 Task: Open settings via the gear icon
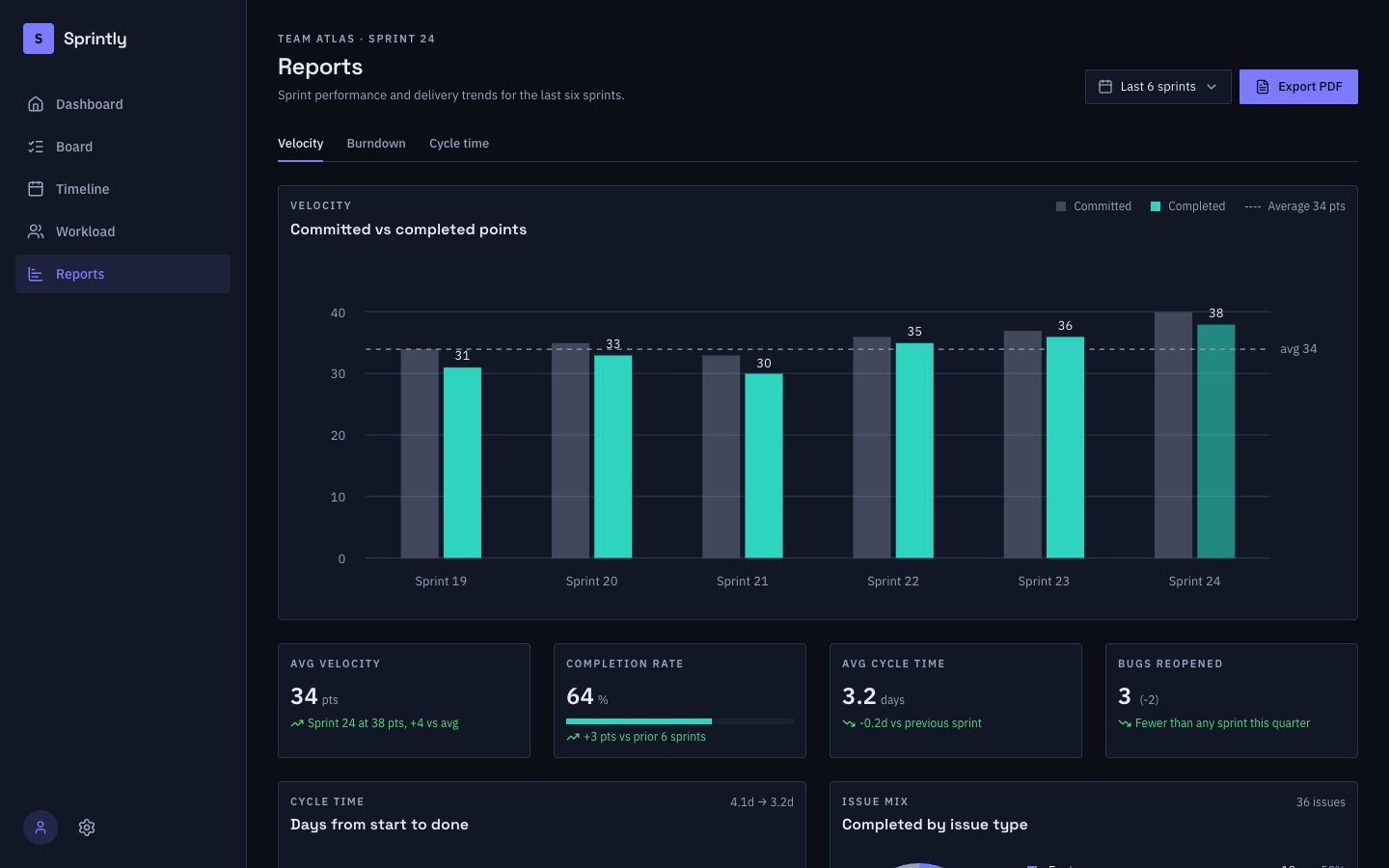click(x=87, y=827)
